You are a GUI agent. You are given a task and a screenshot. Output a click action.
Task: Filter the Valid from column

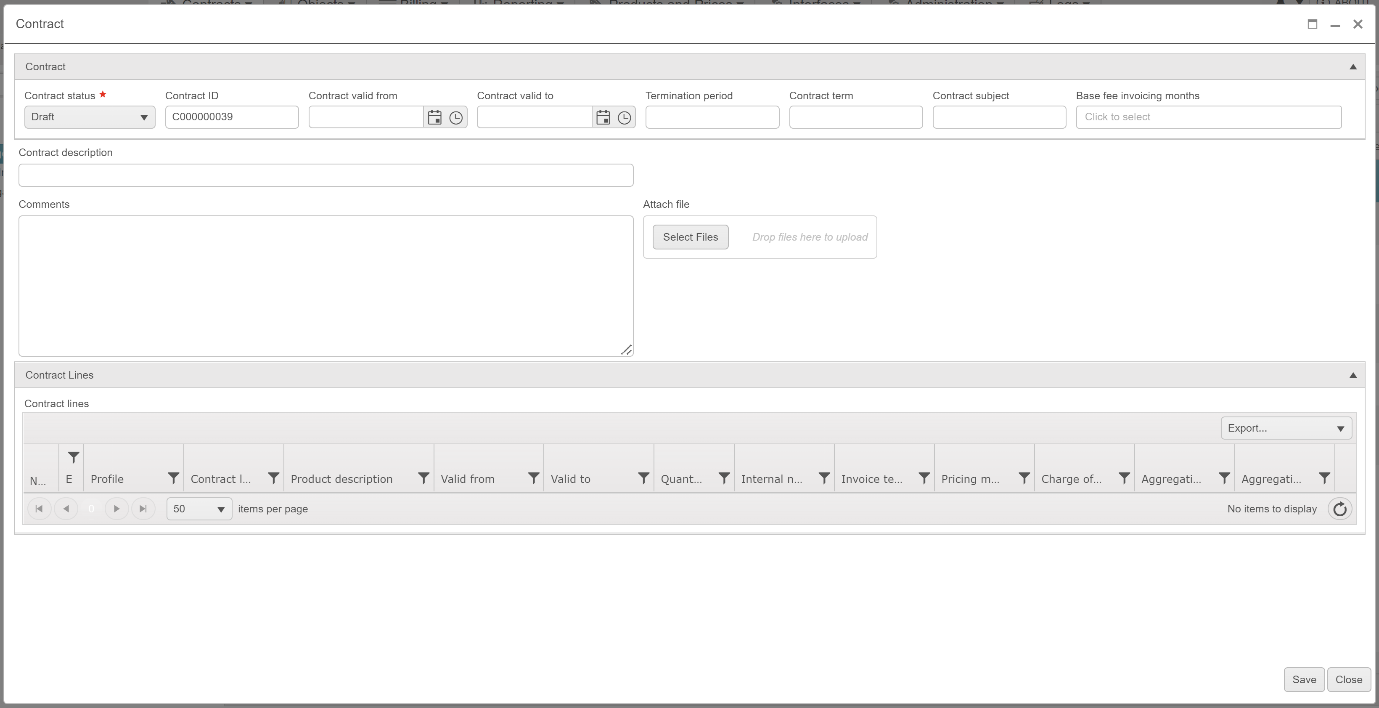(533, 479)
